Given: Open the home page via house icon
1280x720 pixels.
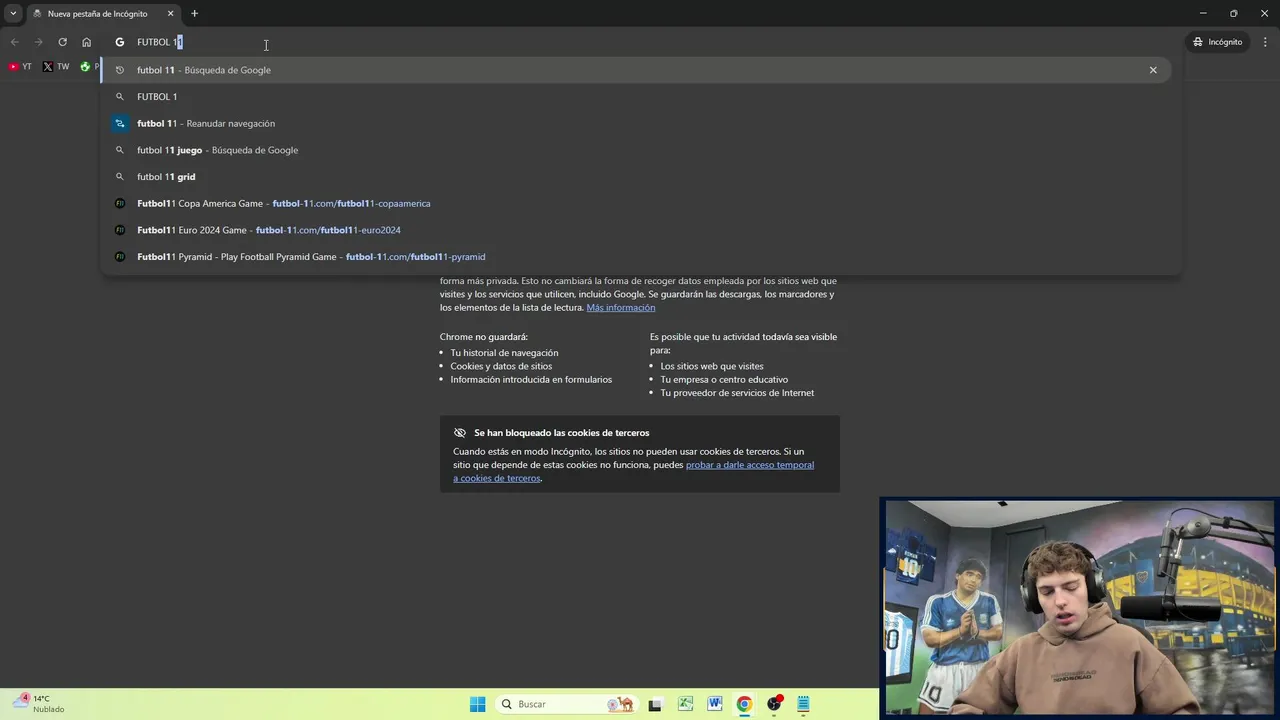Looking at the screenshot, I should [86, 42].
